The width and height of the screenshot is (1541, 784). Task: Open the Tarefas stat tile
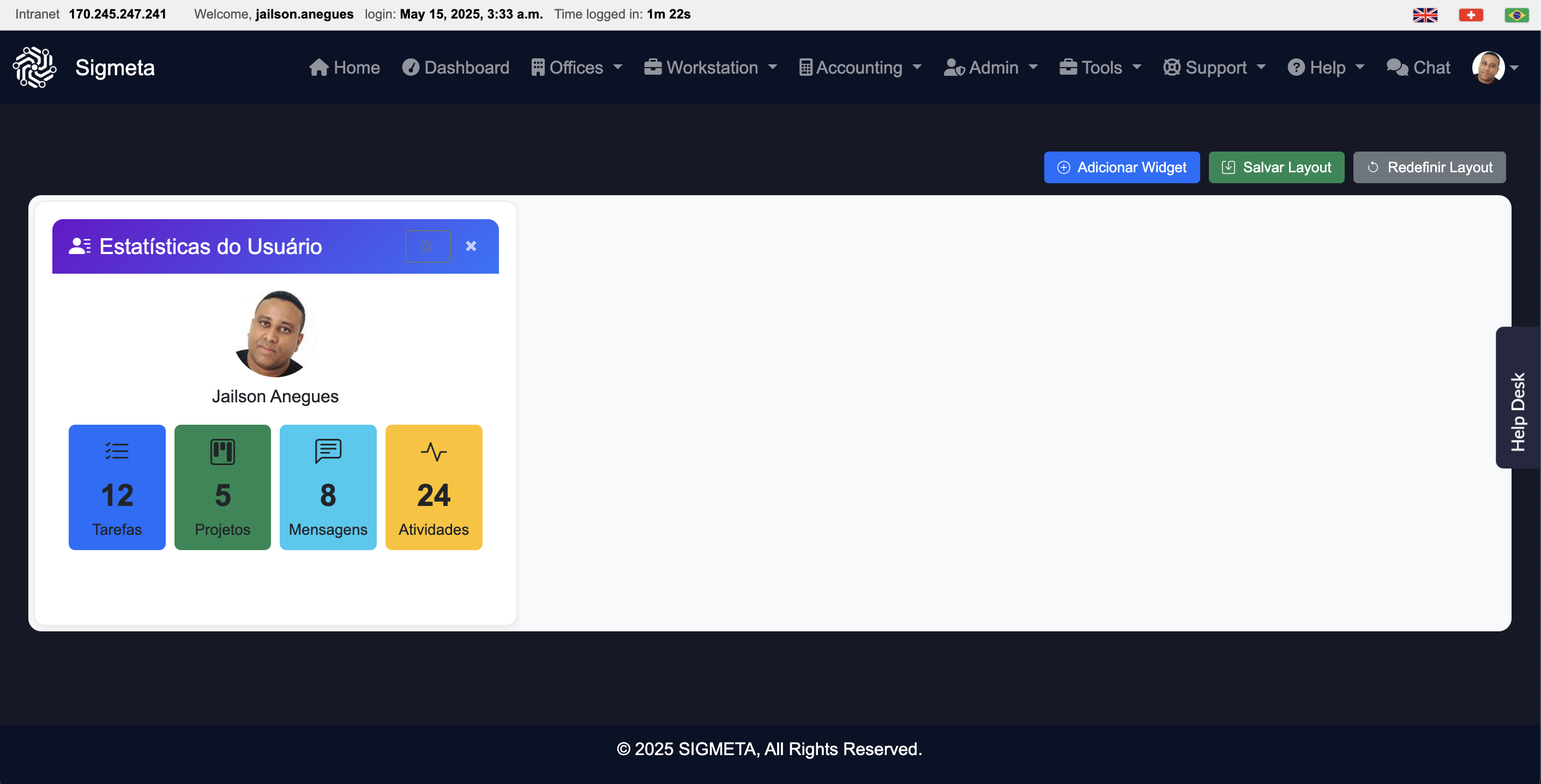click(117, 487)
